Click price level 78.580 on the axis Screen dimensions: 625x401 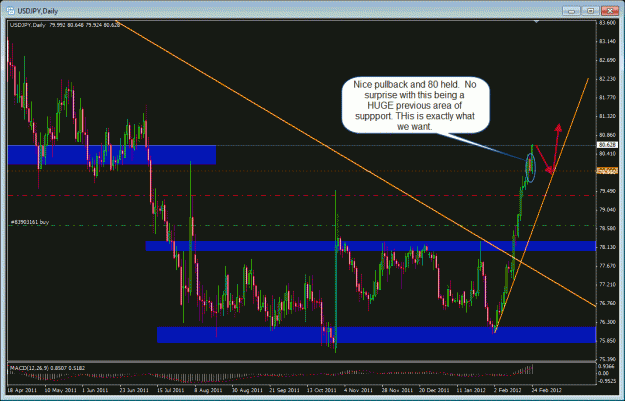coord(607,228)
